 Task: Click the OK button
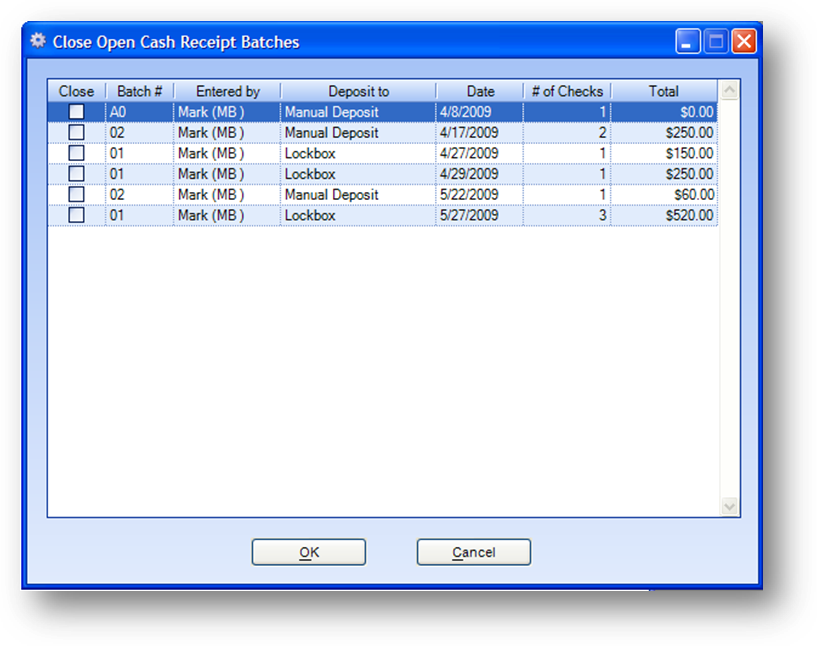pos(308,552)
